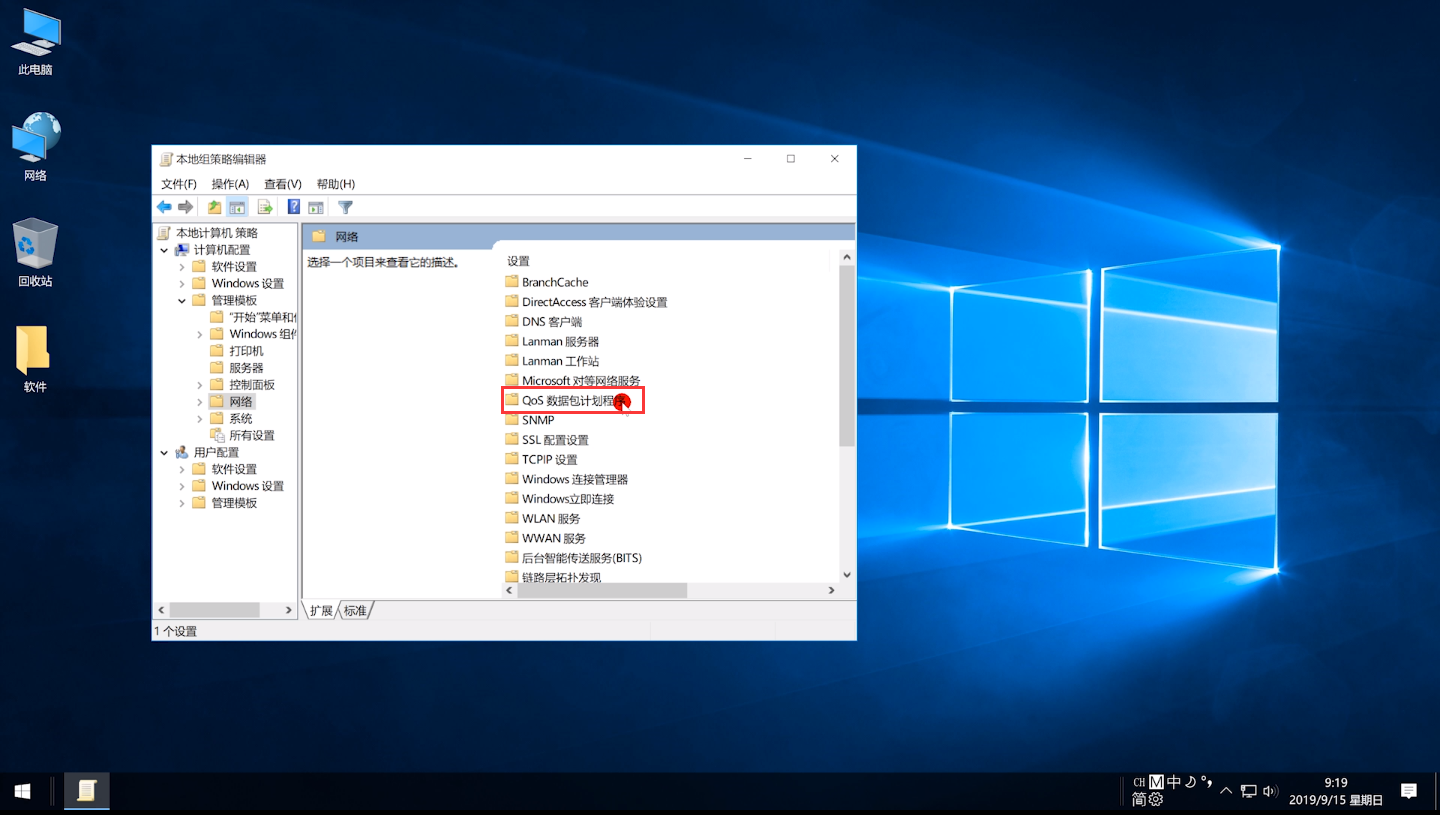
Task: Open the Action Center notification icon
Action: (x=1409, y=791)
